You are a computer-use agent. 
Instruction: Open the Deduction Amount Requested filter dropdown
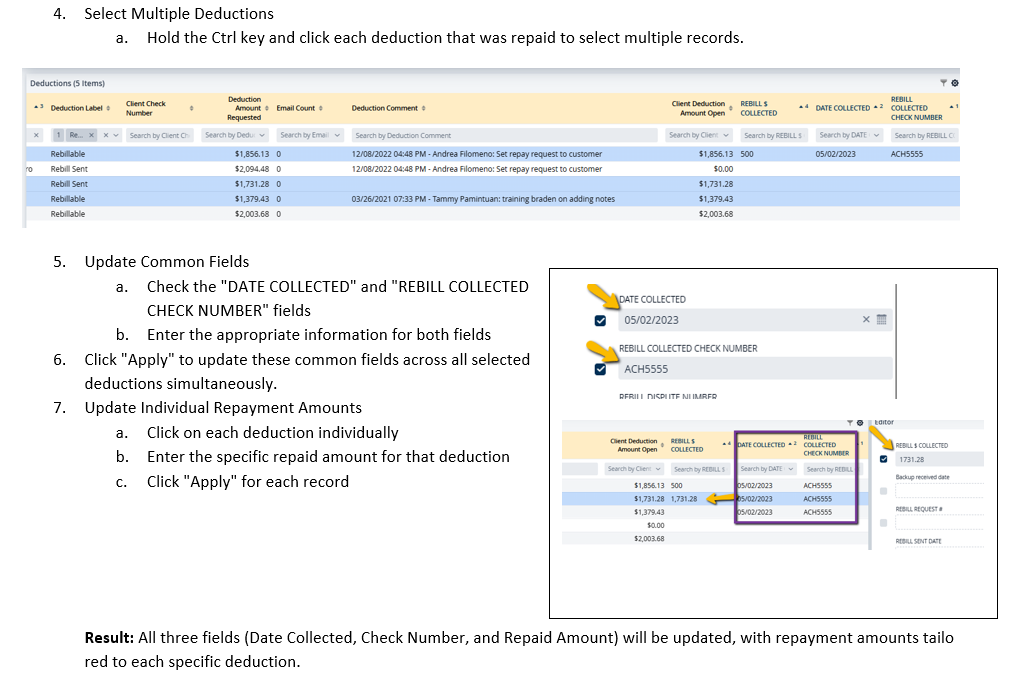click(262, 135)
